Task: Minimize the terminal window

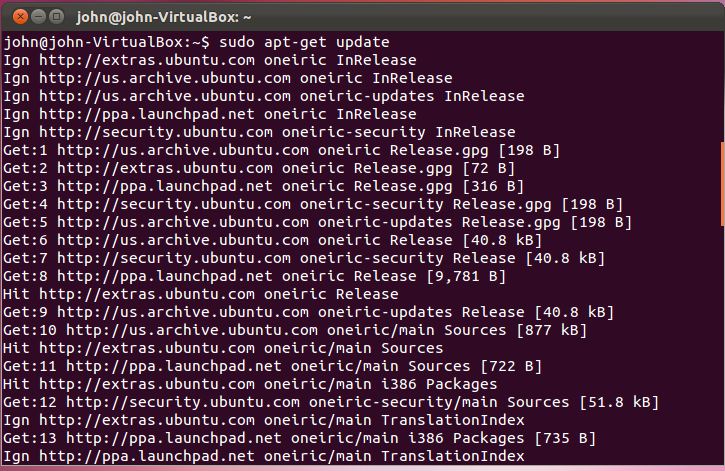Action: tap(38, 17)
